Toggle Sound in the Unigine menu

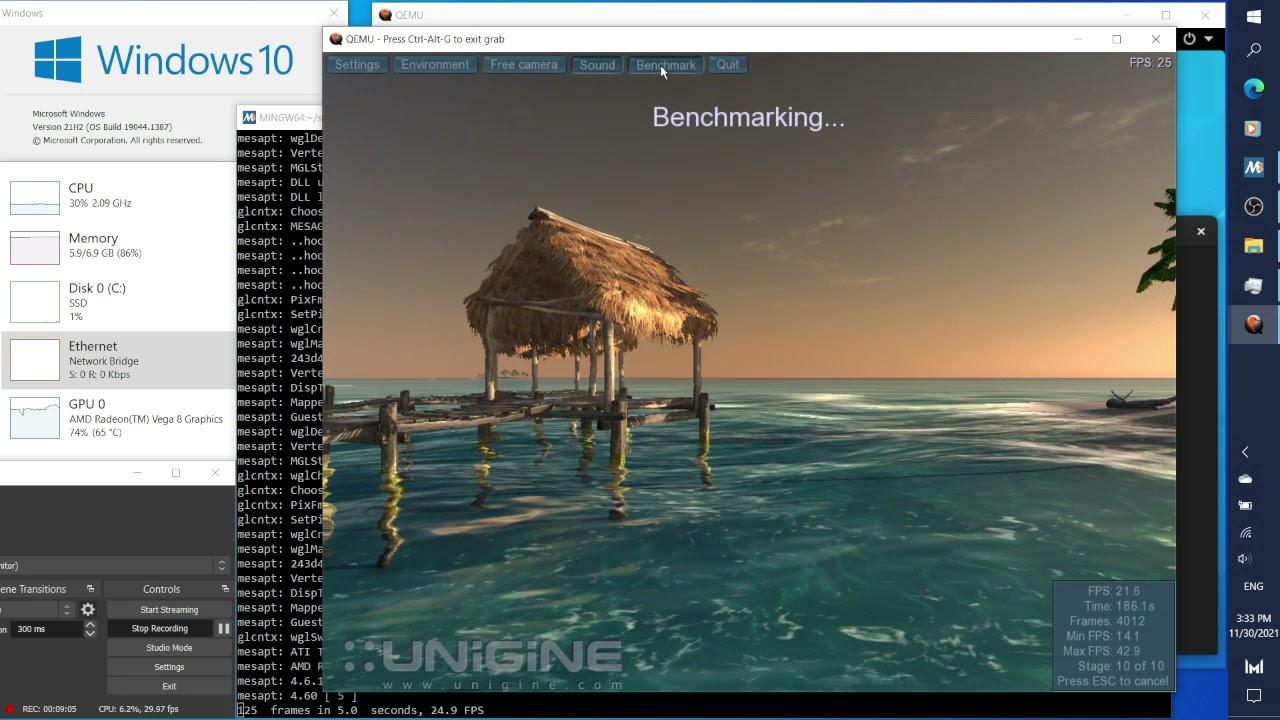coord(597,65)
